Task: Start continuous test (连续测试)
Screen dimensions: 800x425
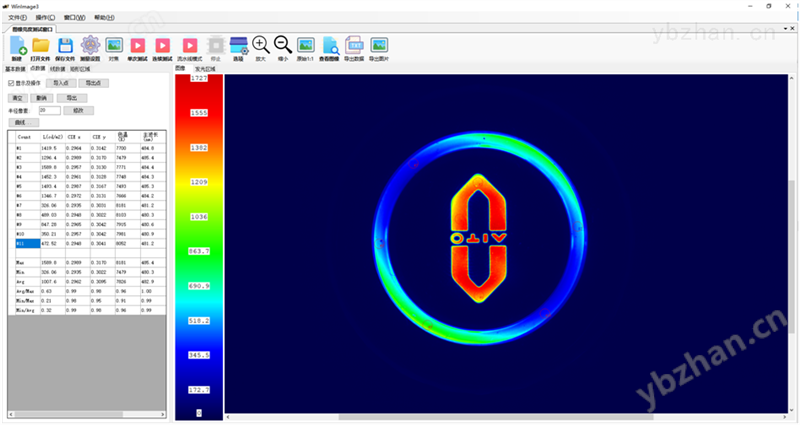Action: coord(163,45)
